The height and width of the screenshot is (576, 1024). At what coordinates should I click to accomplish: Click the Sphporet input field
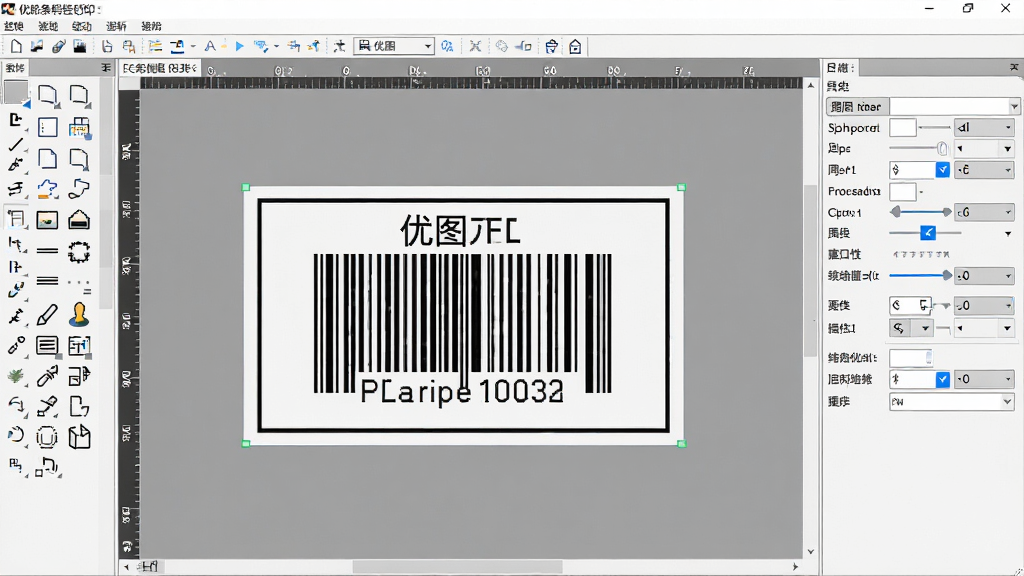pyautogui.click(x=903, y=127)
